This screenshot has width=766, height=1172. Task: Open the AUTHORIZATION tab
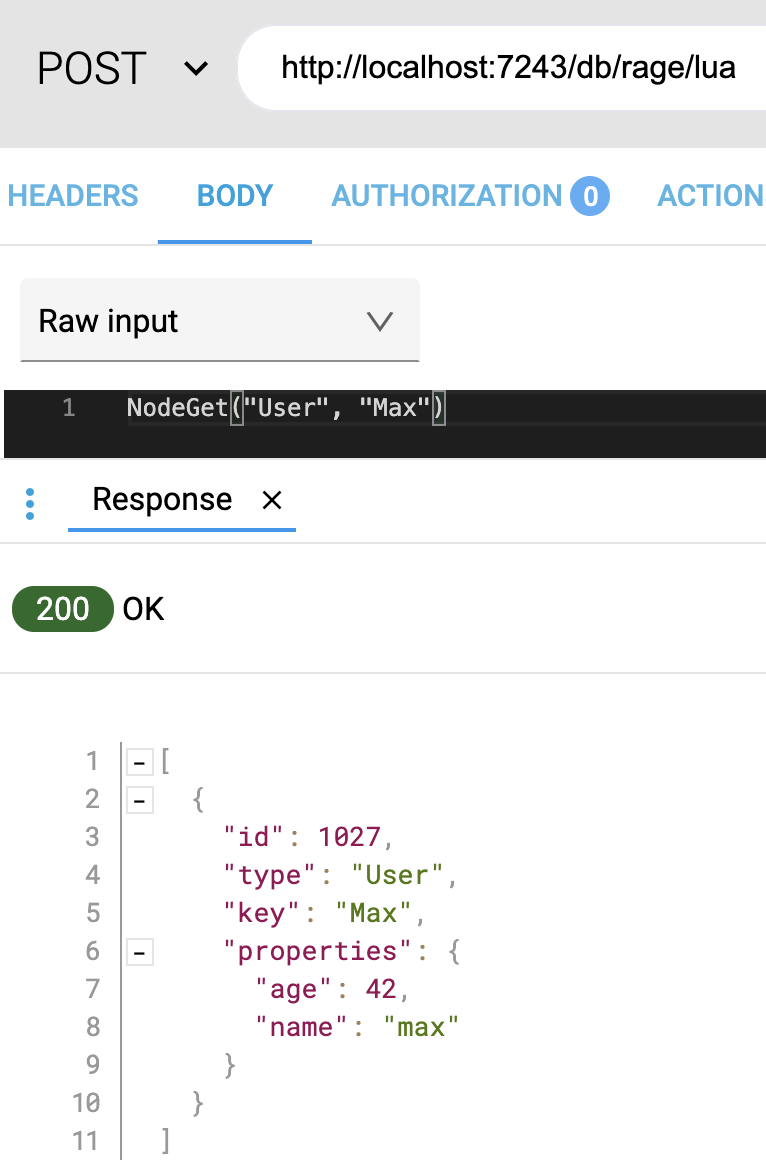[446, 196]
